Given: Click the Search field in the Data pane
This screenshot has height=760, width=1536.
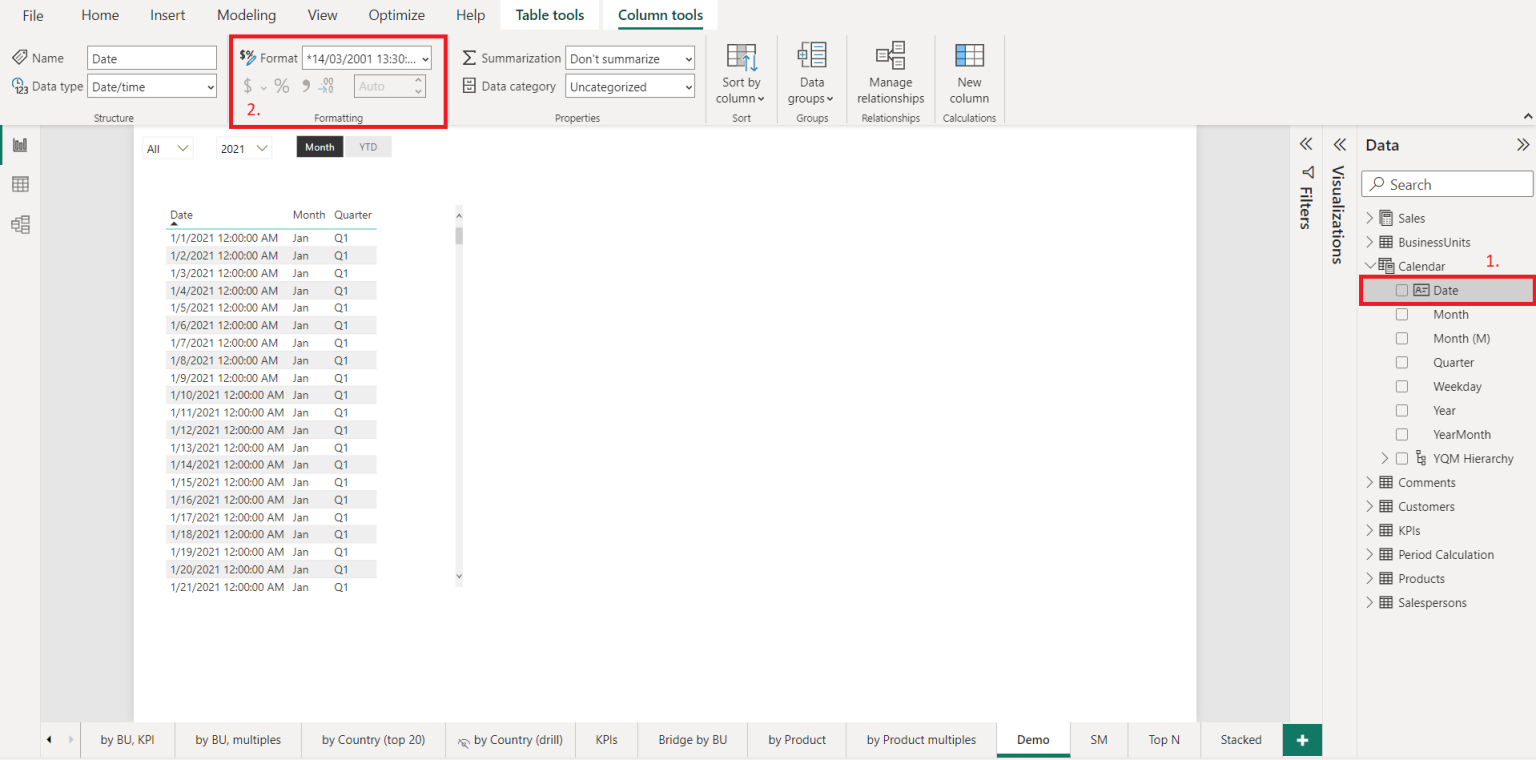Looking at the screenshot, I should pos(1446,183).
